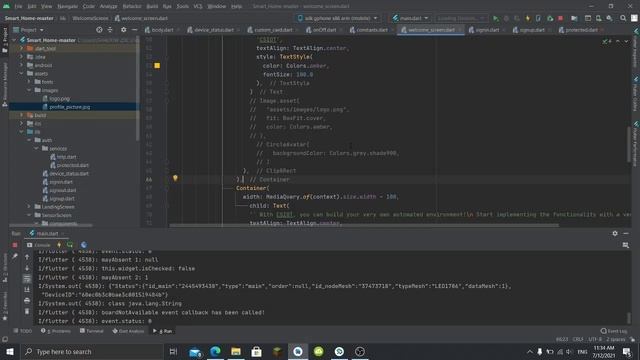Expand the android folder
Image resolution: width=640 pixels, height=360 pixels.
(x=22, y=65)
